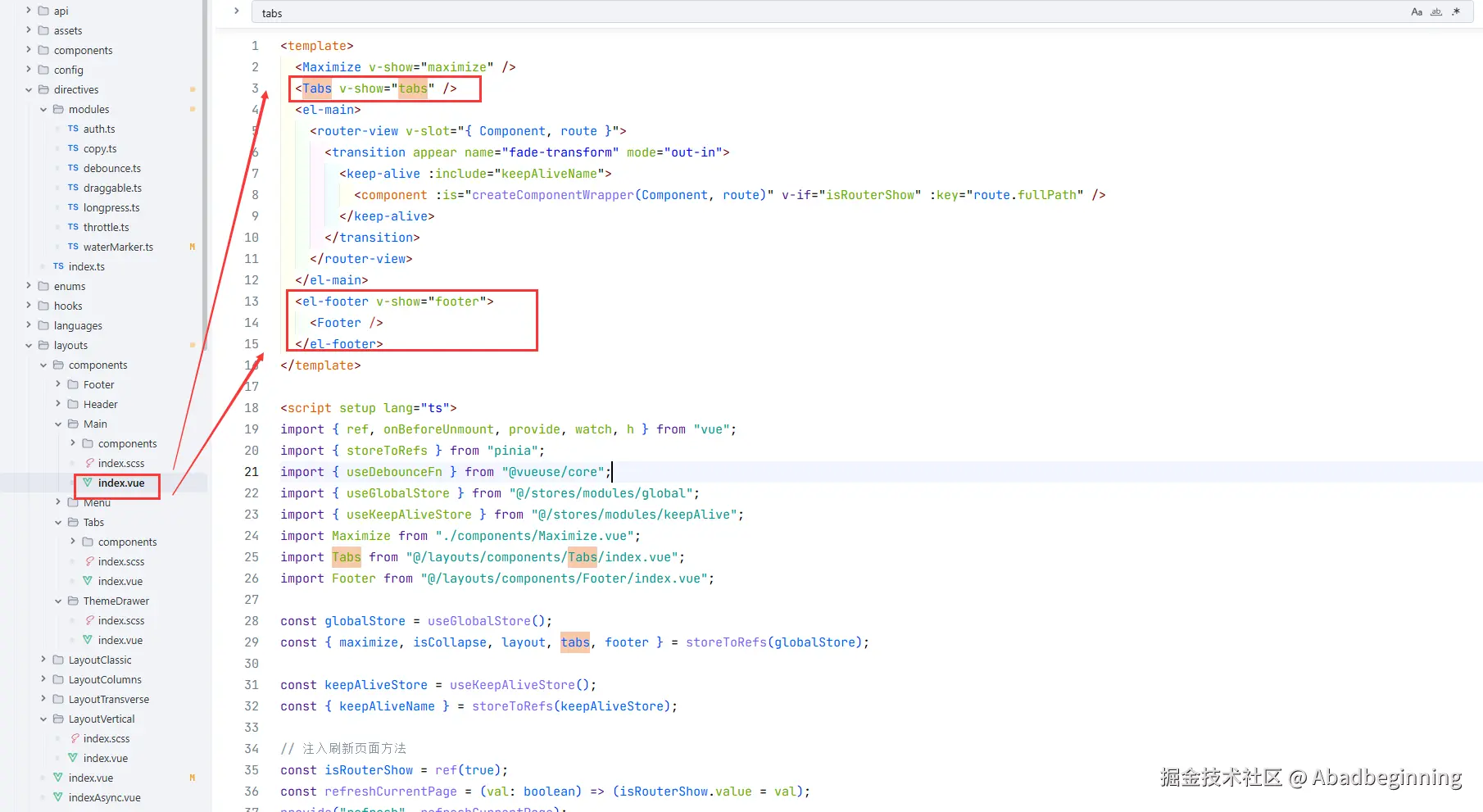The width and height of the screenshot is (1483, 812).
Task: Click the TS icon beside auth.ts
Action: (73, 129)
